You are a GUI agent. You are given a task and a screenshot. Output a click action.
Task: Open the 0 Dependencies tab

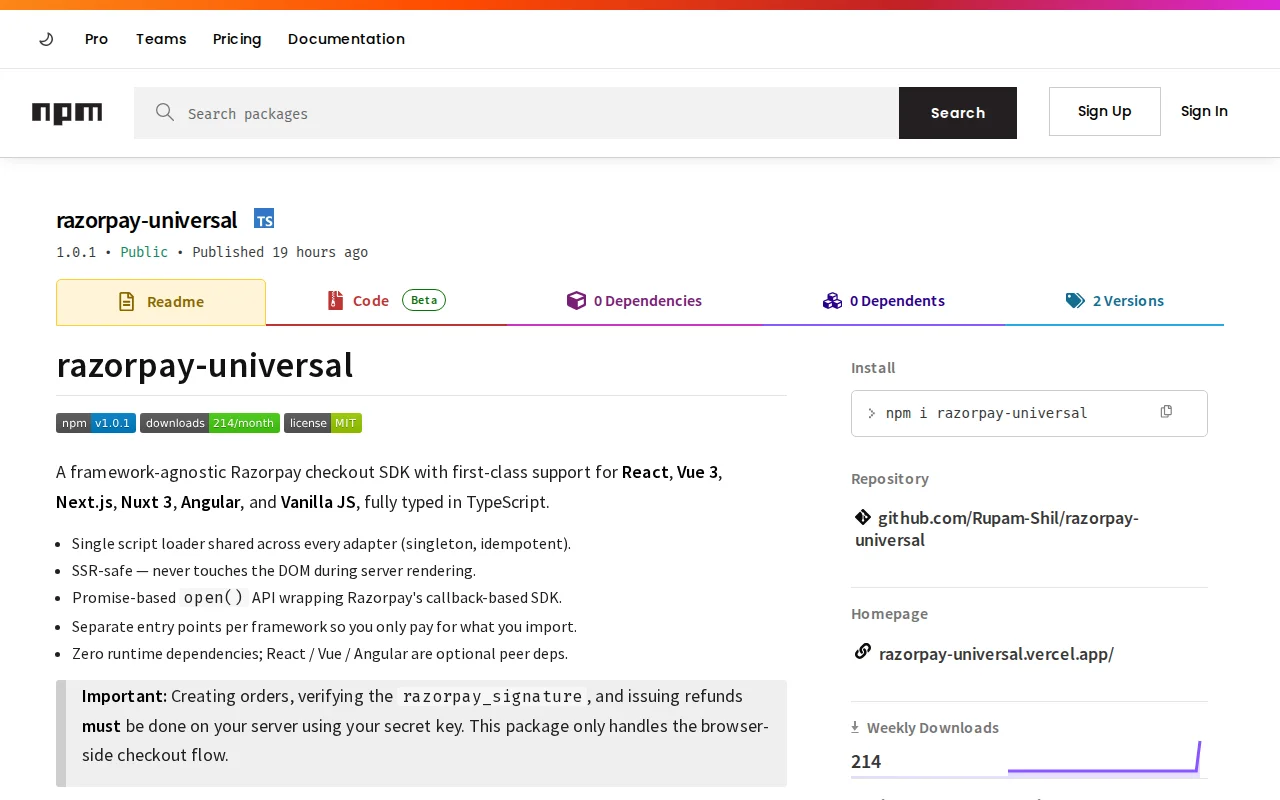(x=634, y=301)
